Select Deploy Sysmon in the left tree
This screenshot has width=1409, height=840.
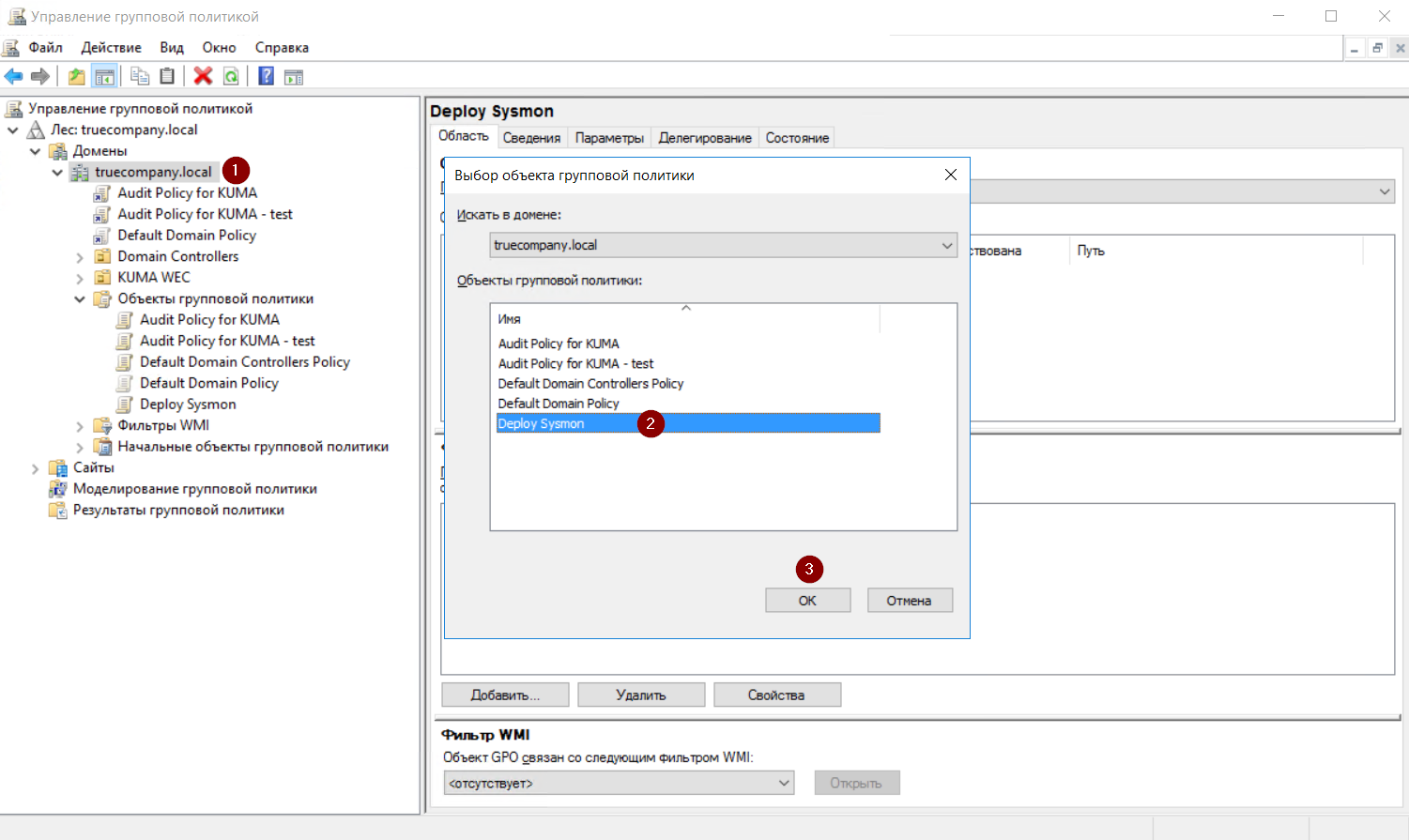[x=188, y=405]
